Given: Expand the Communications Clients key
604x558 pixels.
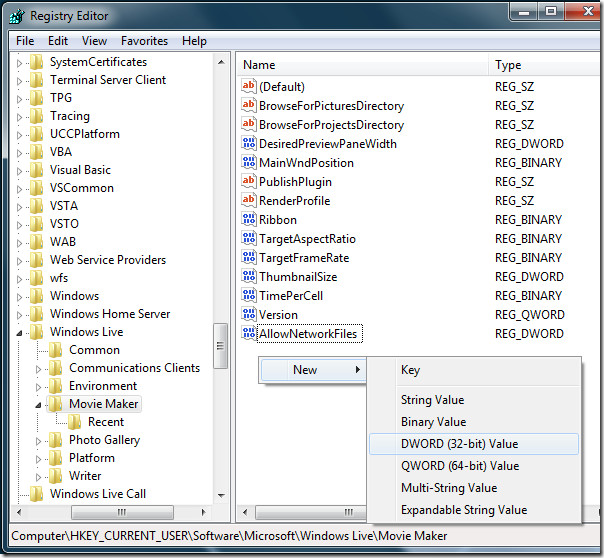Looking at the screenshot, I should coord(38,369).
